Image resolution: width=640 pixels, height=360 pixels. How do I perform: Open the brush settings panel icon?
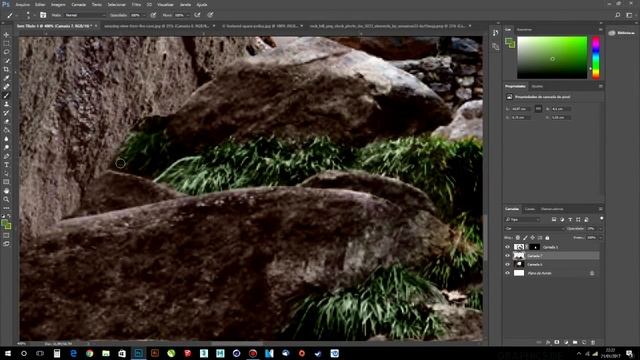(43, 15)
